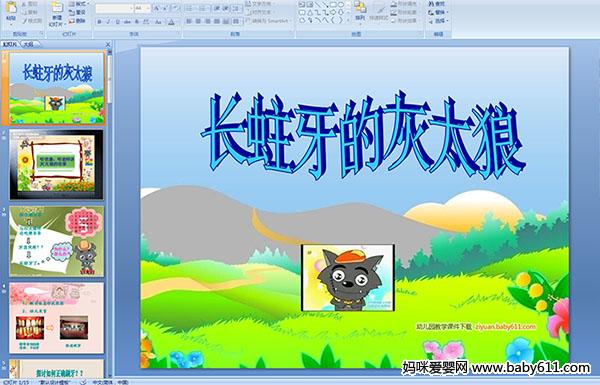Open the Select dropdown in editing group
Viewport: 600px width, 385px height.
439,21
